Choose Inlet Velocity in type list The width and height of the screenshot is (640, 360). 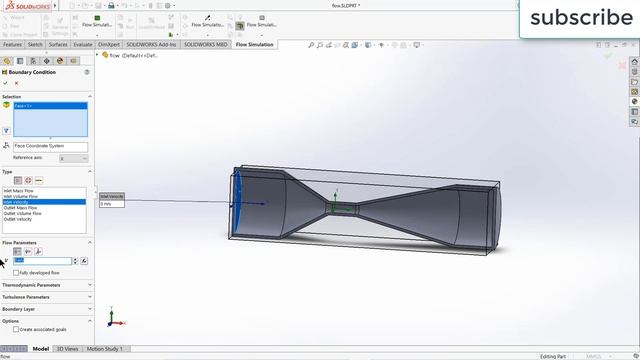pos(44,202)
